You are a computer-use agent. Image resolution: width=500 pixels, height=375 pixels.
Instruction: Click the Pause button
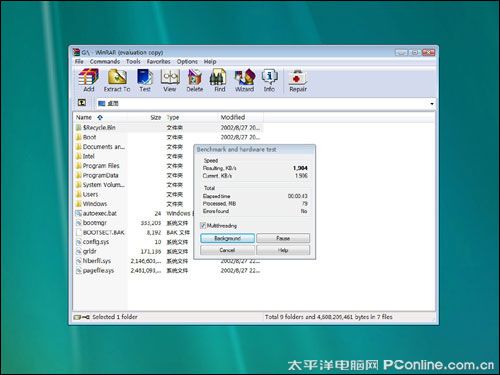point(283,238)
